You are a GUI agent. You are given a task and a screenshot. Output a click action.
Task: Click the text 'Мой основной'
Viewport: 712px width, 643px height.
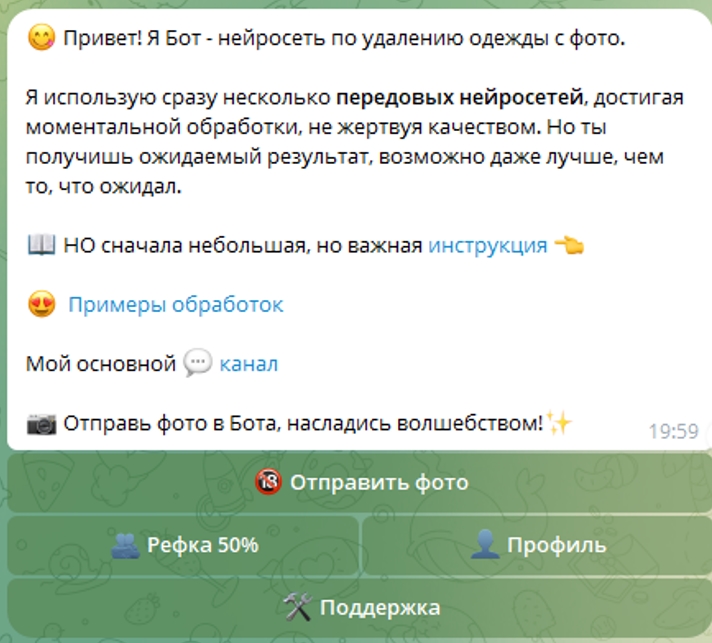tap(101, 364)
